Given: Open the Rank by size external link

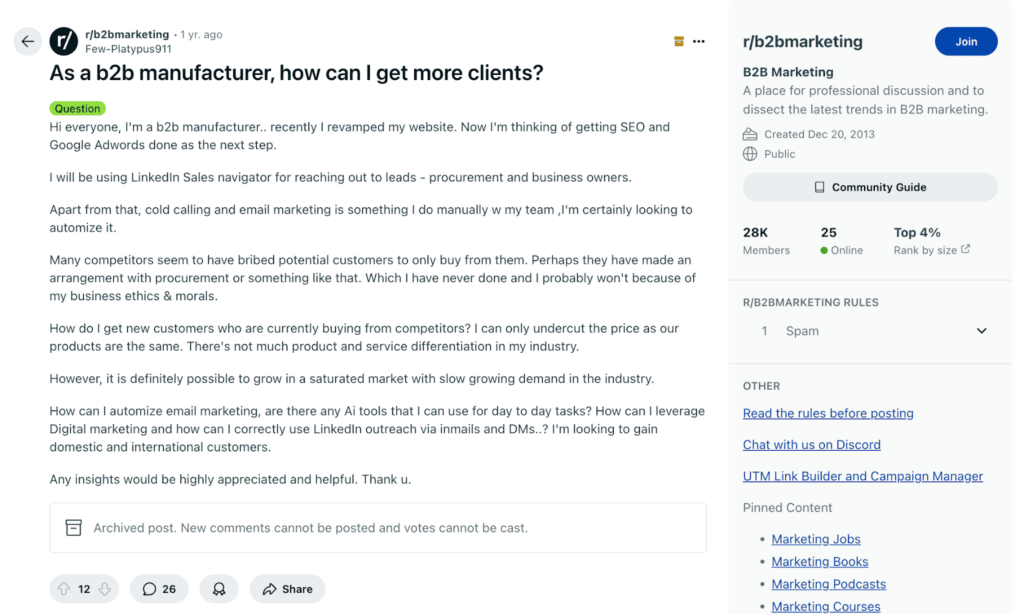Looking at the screenshot, I should pos(931,250).
